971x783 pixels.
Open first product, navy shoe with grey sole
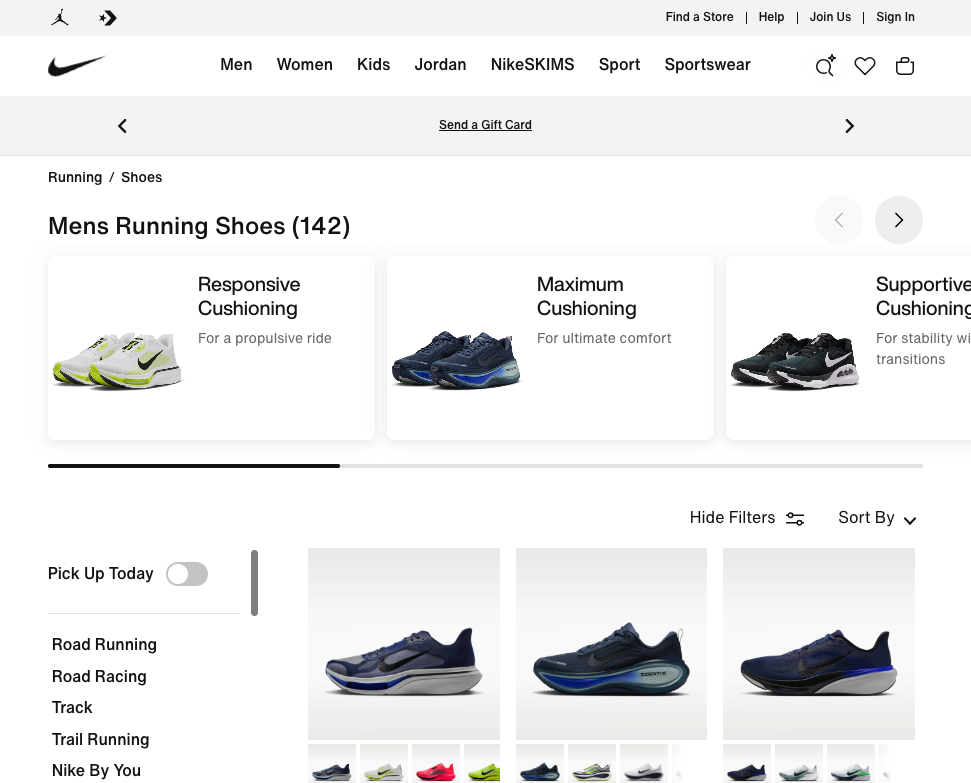pos(404,644)
